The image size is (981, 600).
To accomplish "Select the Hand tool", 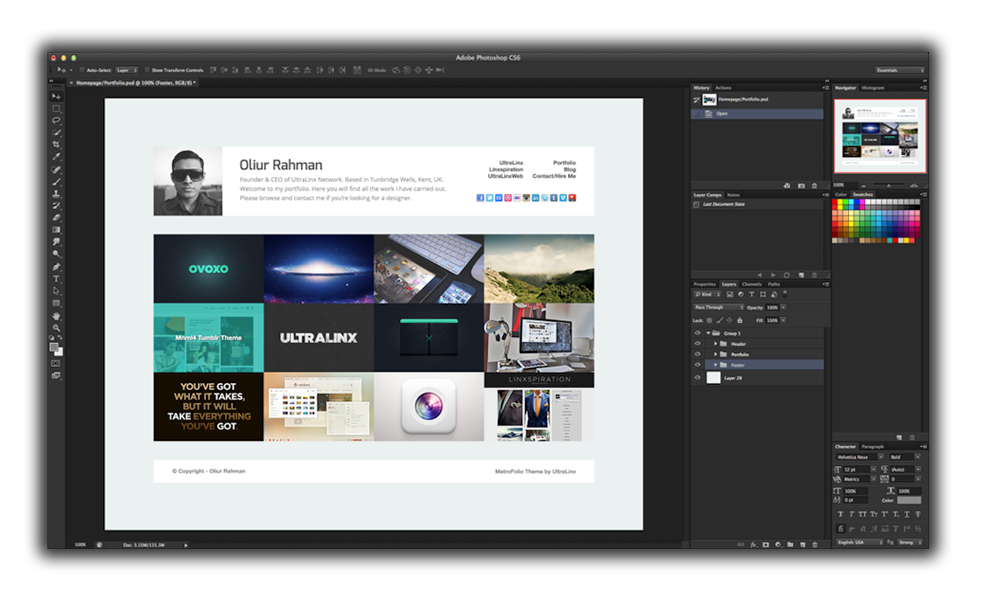I will [x=56, y=316].
